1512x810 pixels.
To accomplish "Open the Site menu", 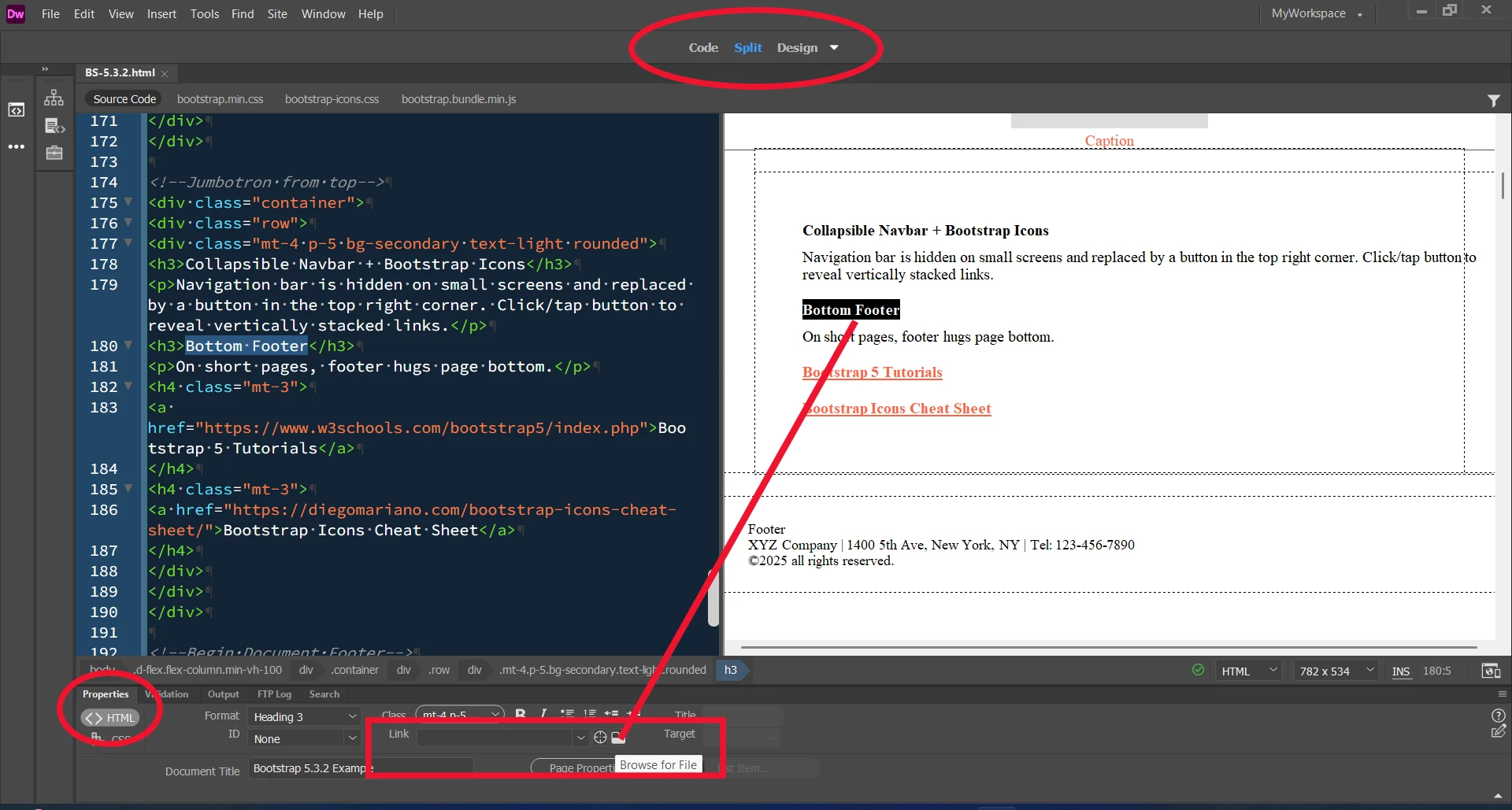I will click(x=277, y=14).
